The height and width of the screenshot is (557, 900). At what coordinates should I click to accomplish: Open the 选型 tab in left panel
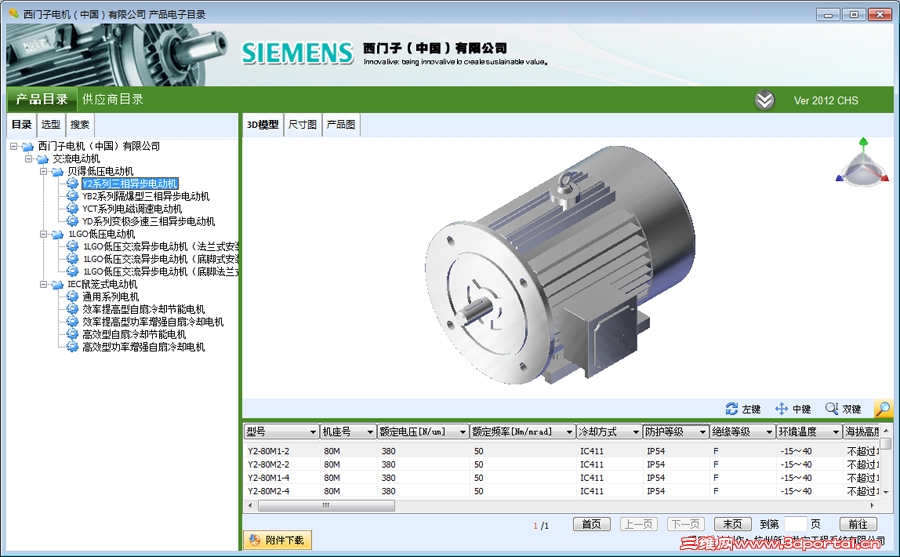(51, 125)
